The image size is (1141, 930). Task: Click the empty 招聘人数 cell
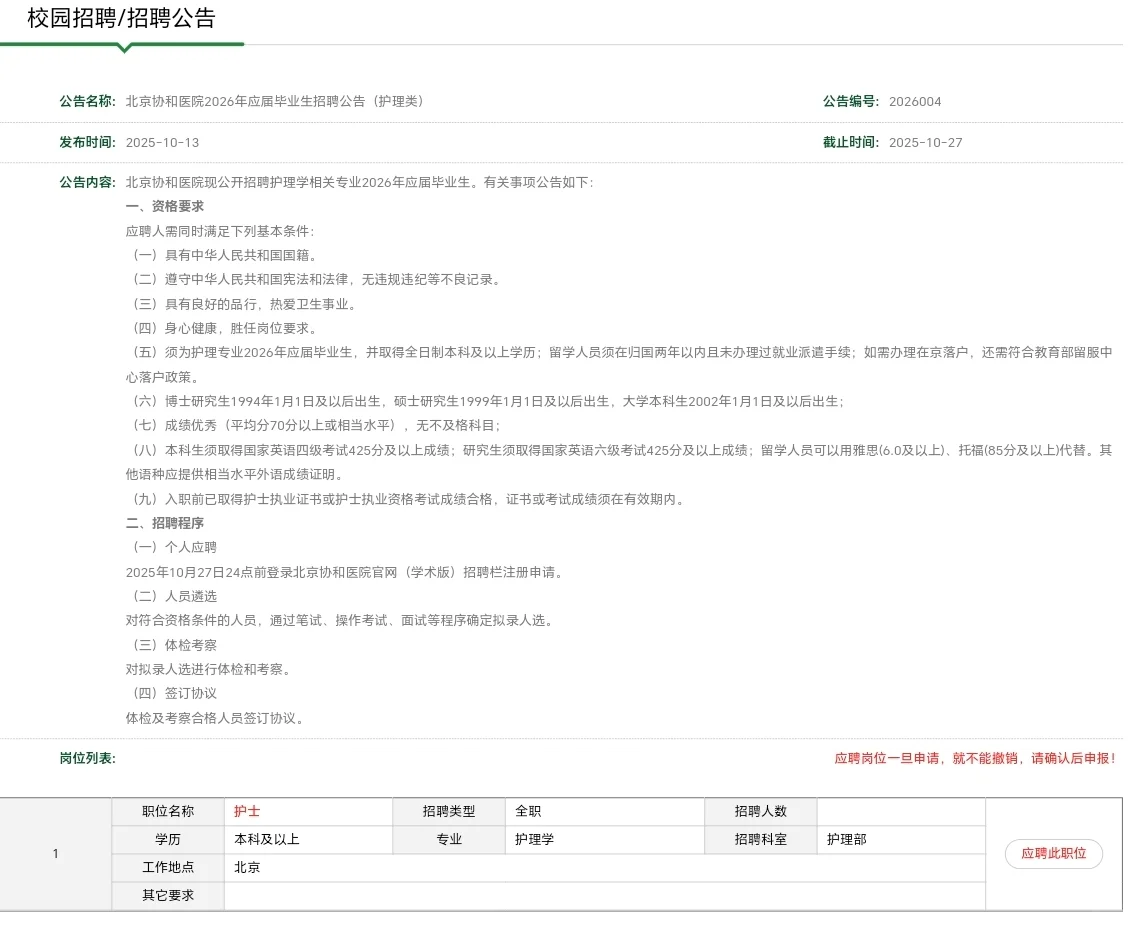tap(898, 811)
